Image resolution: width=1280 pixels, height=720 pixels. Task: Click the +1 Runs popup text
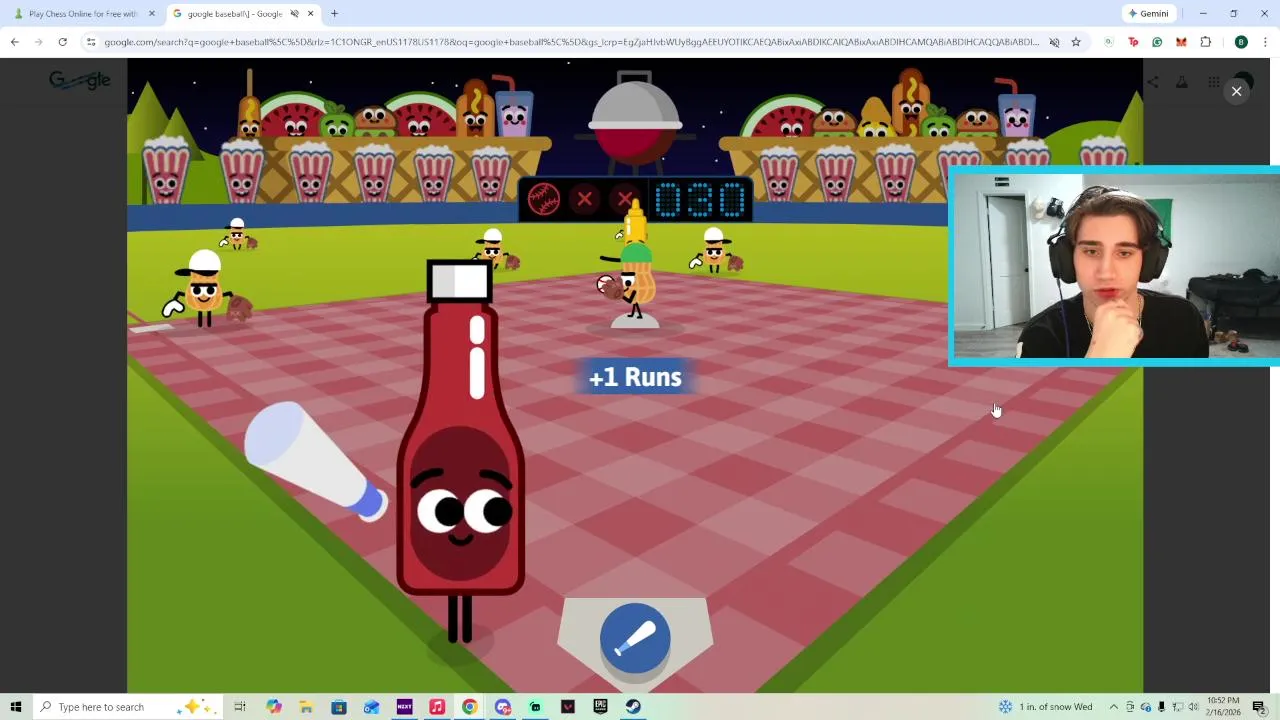pos(635,377)
